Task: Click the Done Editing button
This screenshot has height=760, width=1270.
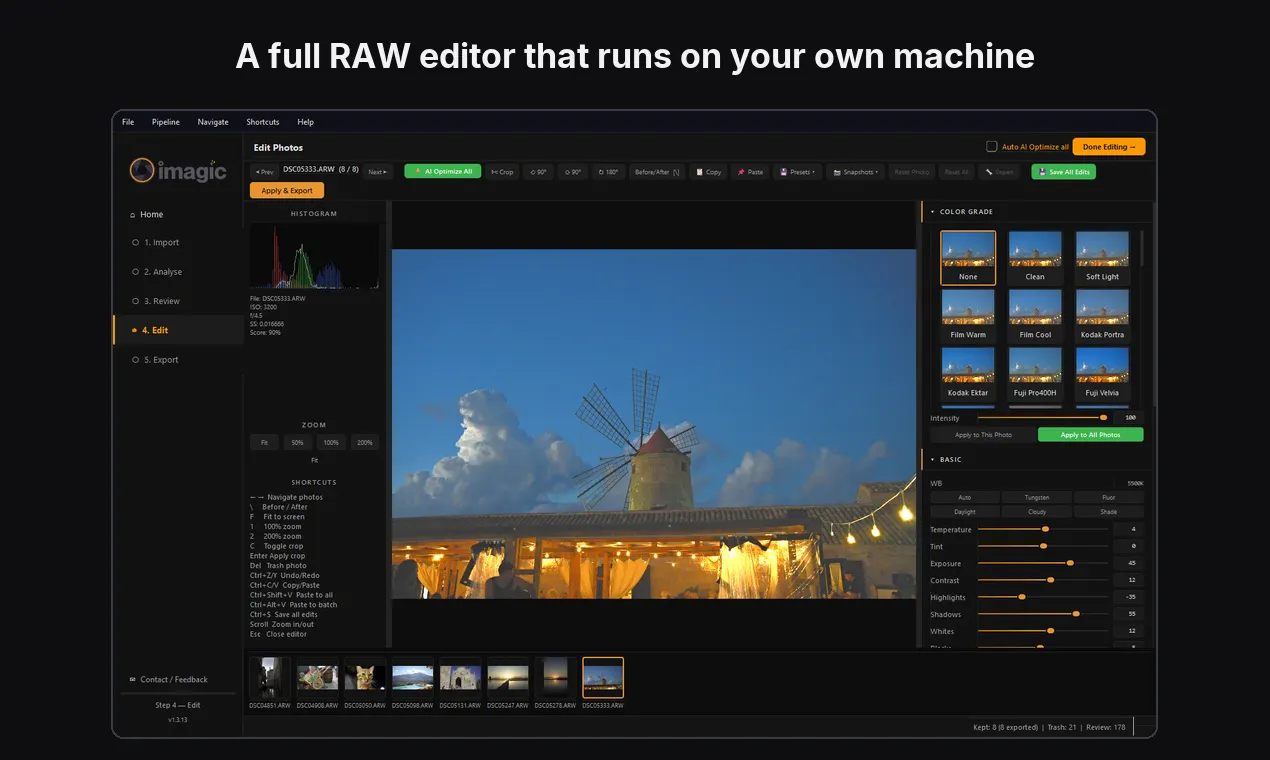Action: [x=1109, y=147]
